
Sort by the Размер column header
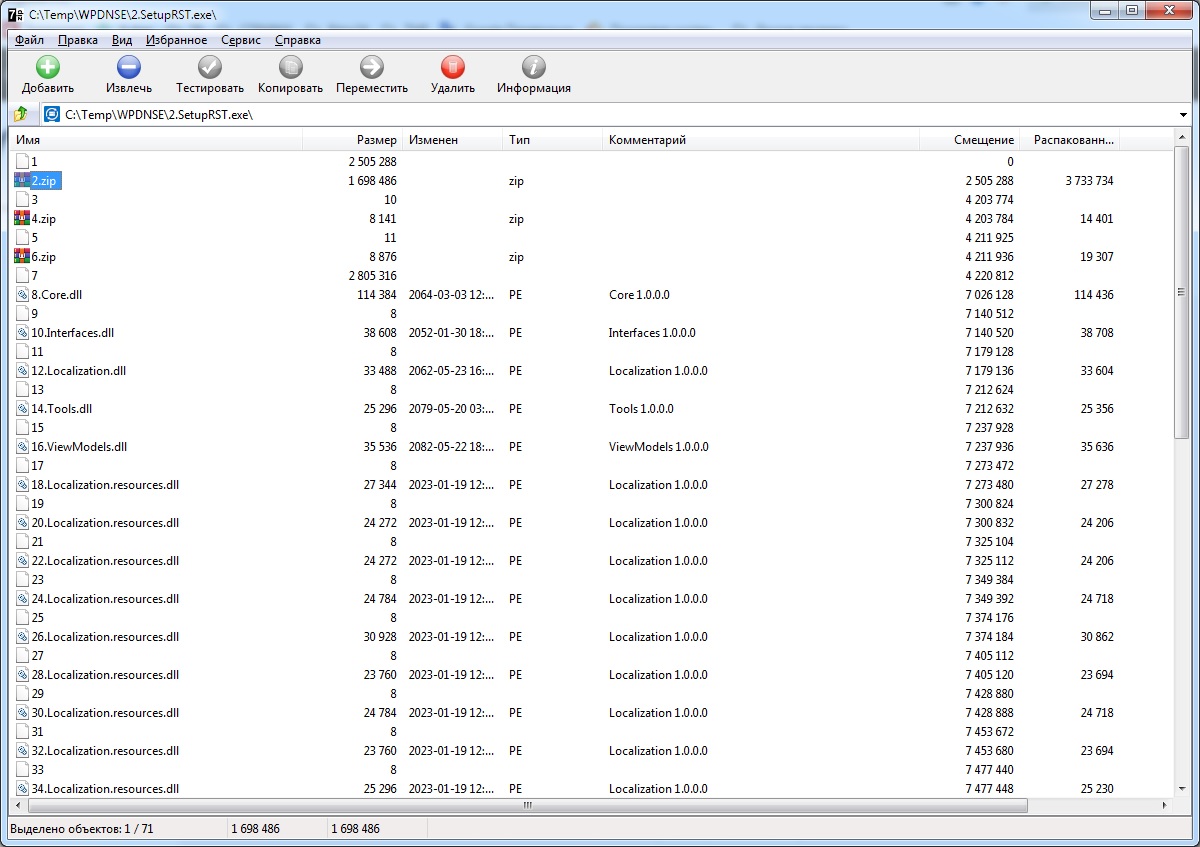click(376, 140)
